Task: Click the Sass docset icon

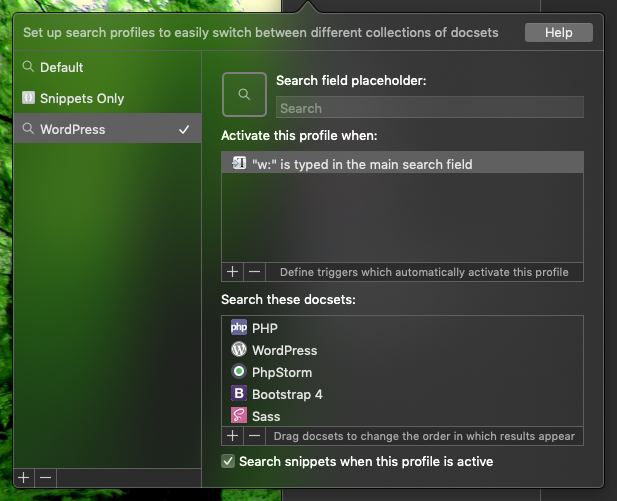Action: click(239, 415)
